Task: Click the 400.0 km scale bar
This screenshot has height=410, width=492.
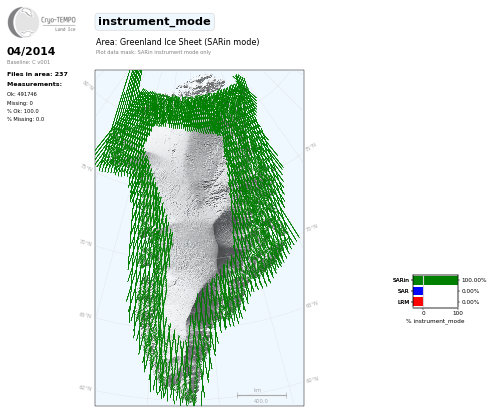Action: 262,396
